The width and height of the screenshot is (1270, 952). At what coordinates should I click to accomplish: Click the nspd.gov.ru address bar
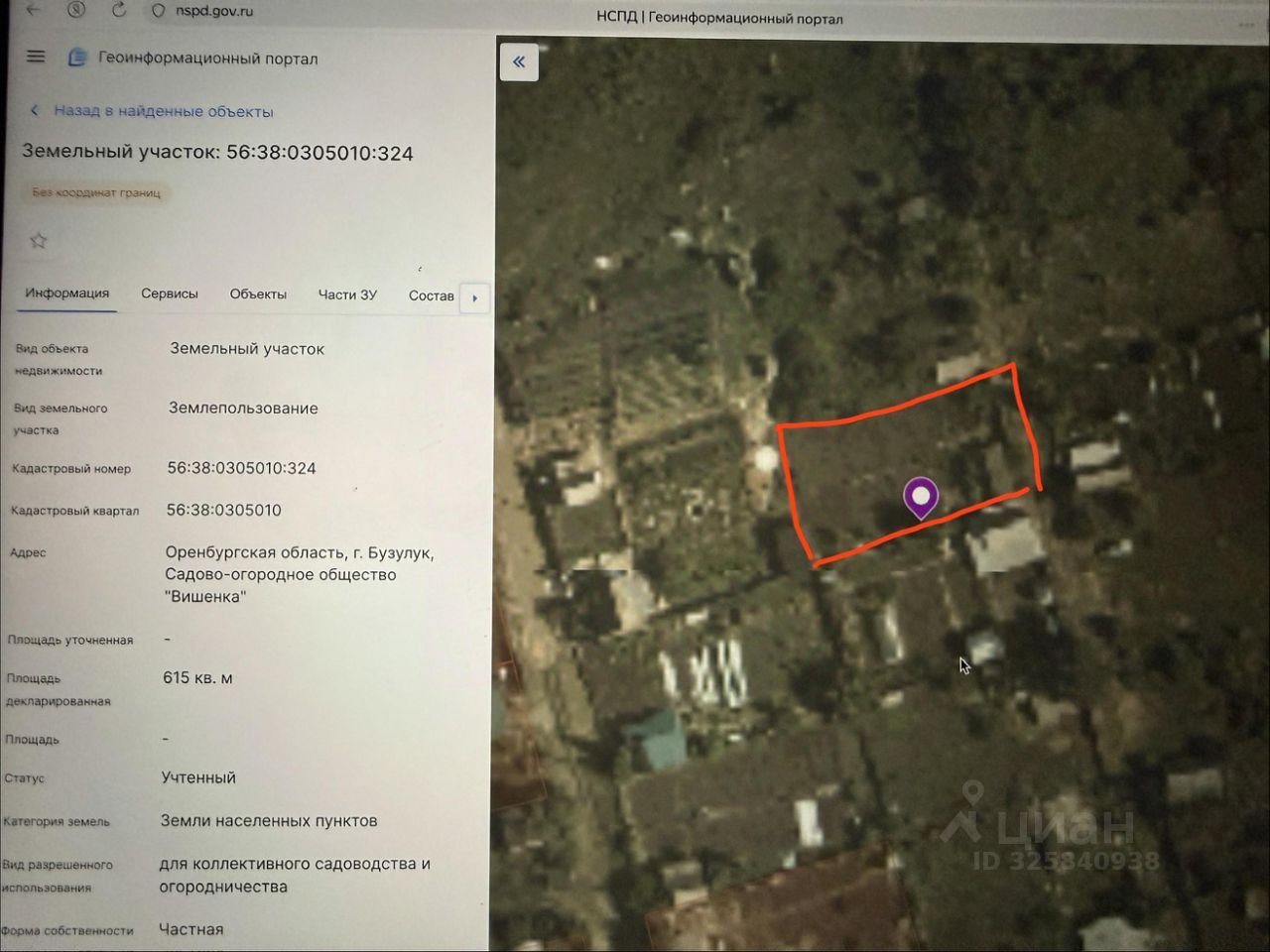[x=214, y=11]
